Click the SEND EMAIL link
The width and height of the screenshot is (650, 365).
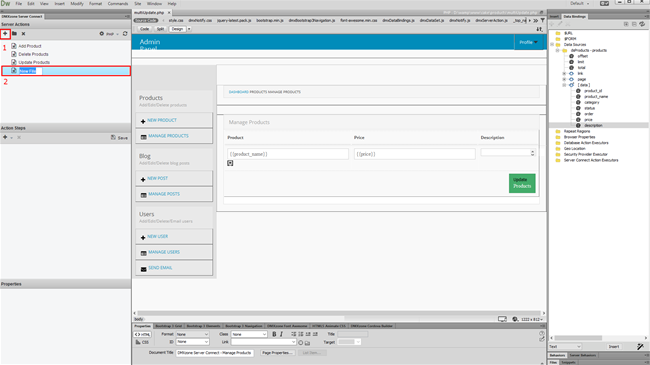pyautogui.click(x=160, y=268)
